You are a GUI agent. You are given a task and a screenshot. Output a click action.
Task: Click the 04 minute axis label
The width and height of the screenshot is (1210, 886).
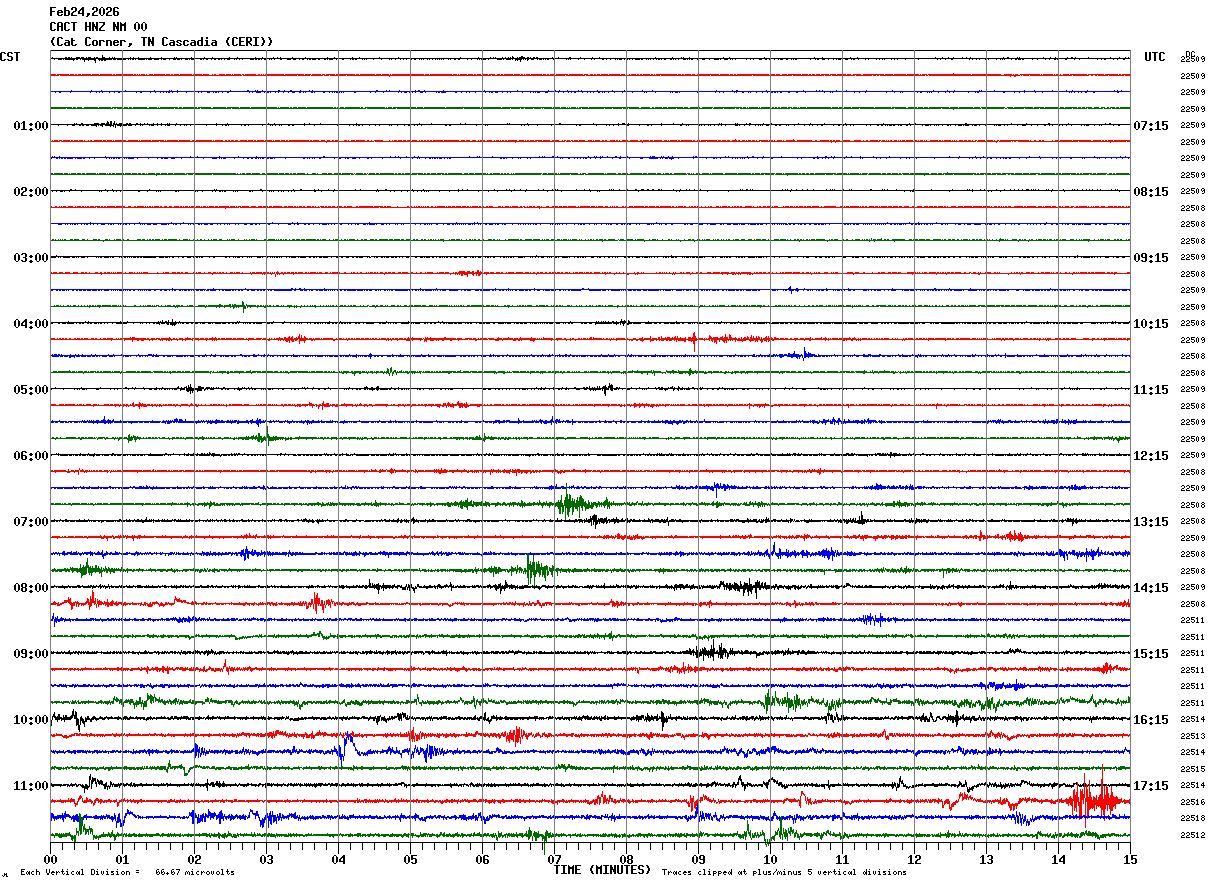point(338,859)
